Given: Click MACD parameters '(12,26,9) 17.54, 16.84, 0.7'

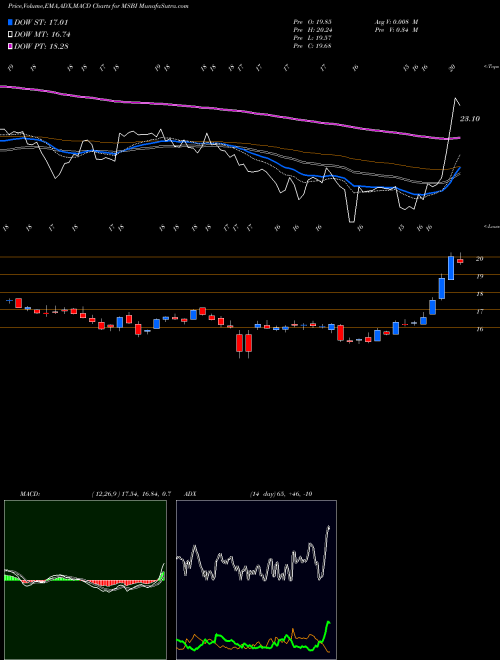Looking at the screenshot, I should 131,494.
